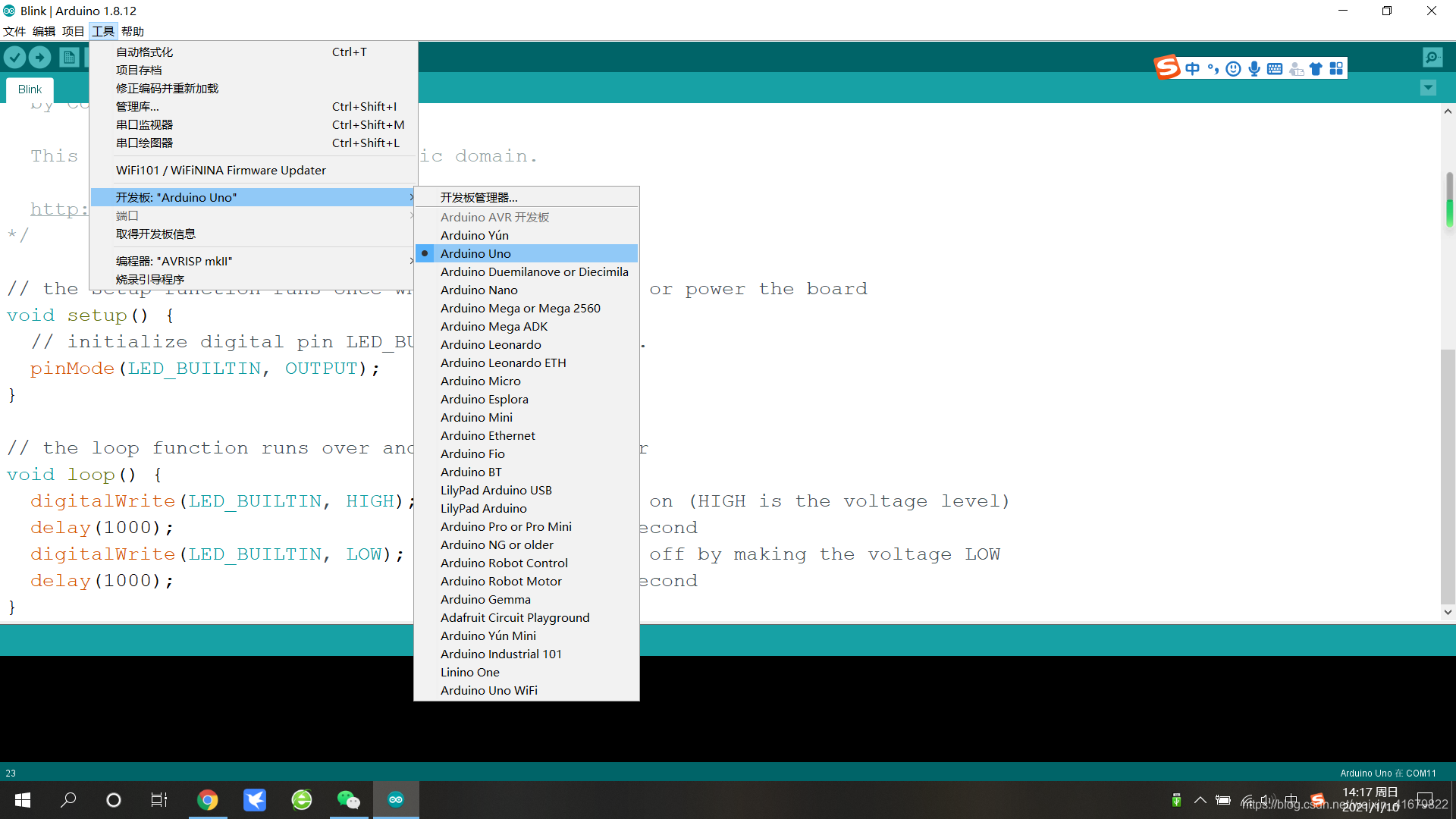Select Arduino Mini board
Image resolution: width=1456 pixels, height=819 pixels.
coord(526,417)
